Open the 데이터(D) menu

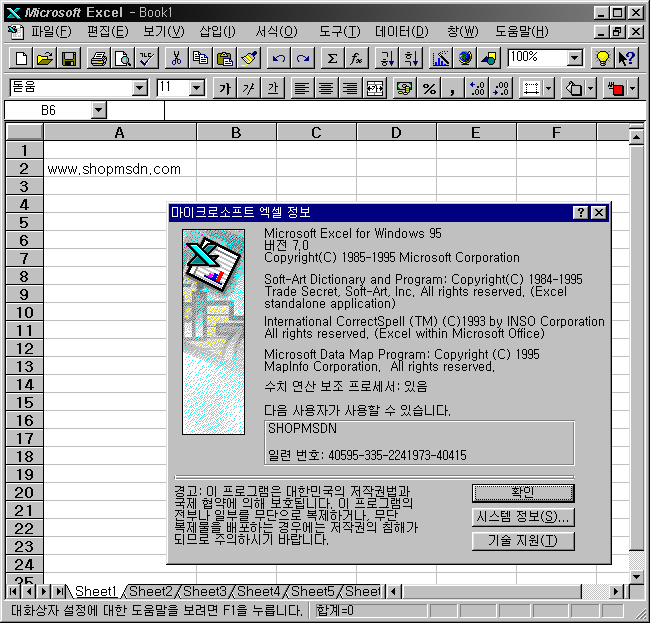(401, 32)
